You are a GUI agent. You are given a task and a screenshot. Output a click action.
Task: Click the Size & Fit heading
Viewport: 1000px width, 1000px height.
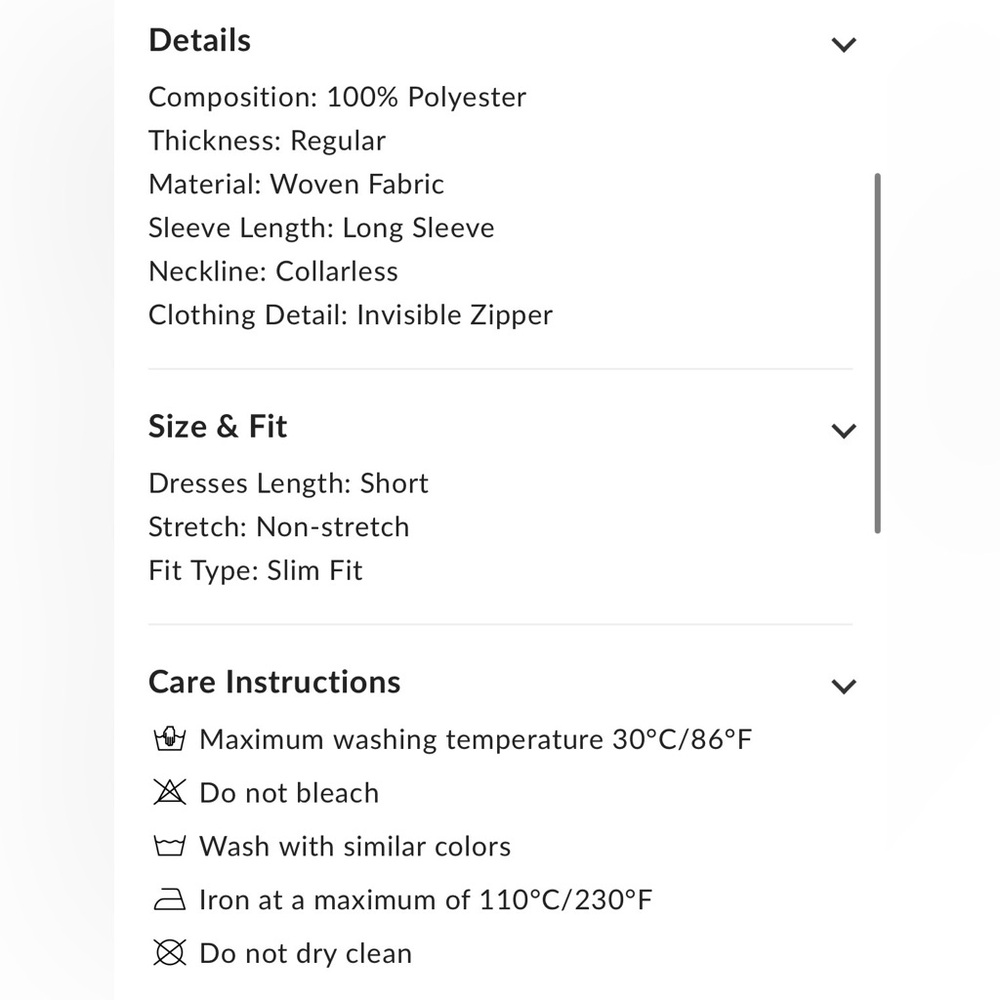coord(217,426)
